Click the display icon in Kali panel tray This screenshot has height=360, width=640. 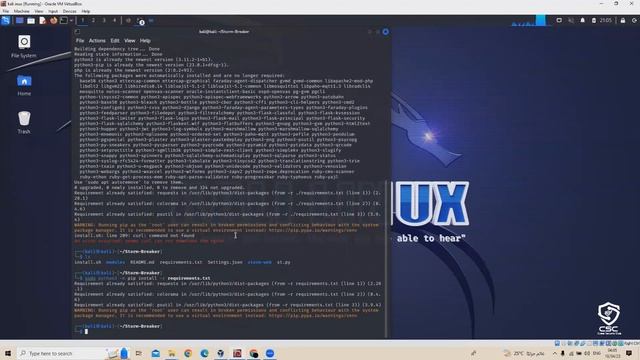tap(559, 20)
